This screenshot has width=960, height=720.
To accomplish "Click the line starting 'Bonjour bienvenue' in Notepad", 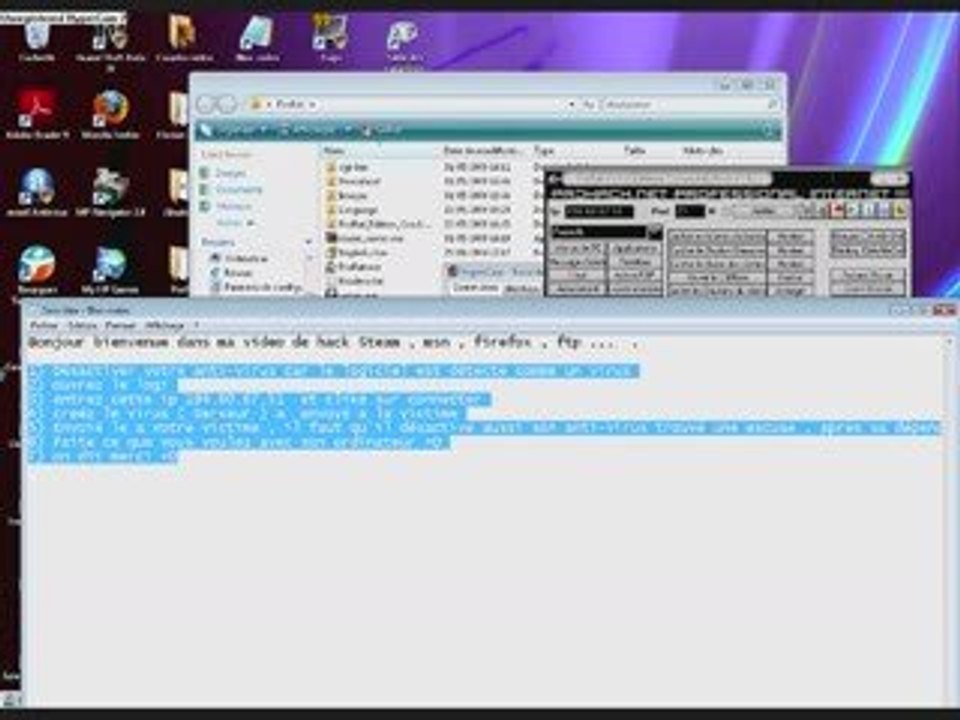I will 333,342.
